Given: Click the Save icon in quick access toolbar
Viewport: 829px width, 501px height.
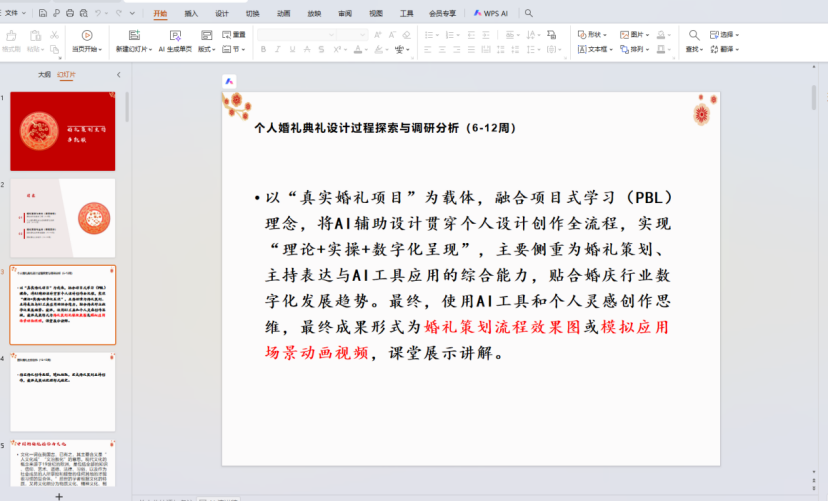Looking at the screenshot, I should pyautogui.click(x=42, y=14).
